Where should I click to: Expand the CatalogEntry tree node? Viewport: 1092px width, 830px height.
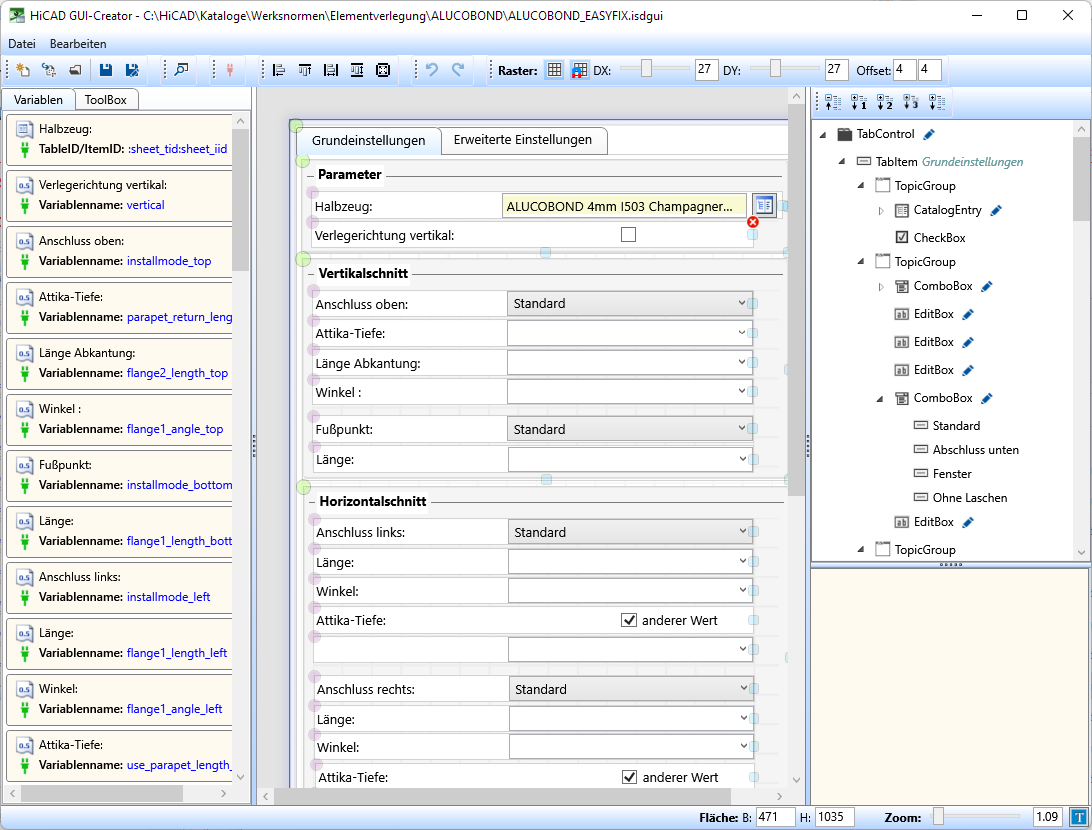tap(881, 210)
